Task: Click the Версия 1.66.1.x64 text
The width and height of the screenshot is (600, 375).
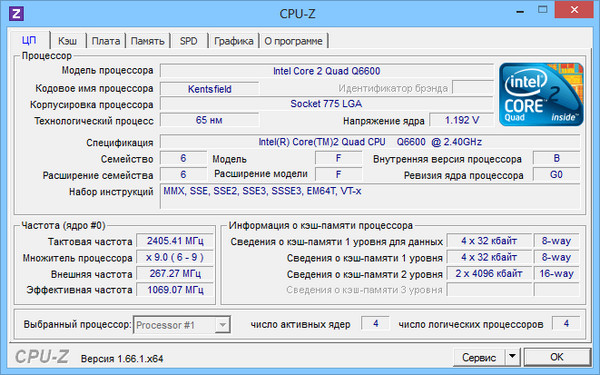Action: pos(122,359)
